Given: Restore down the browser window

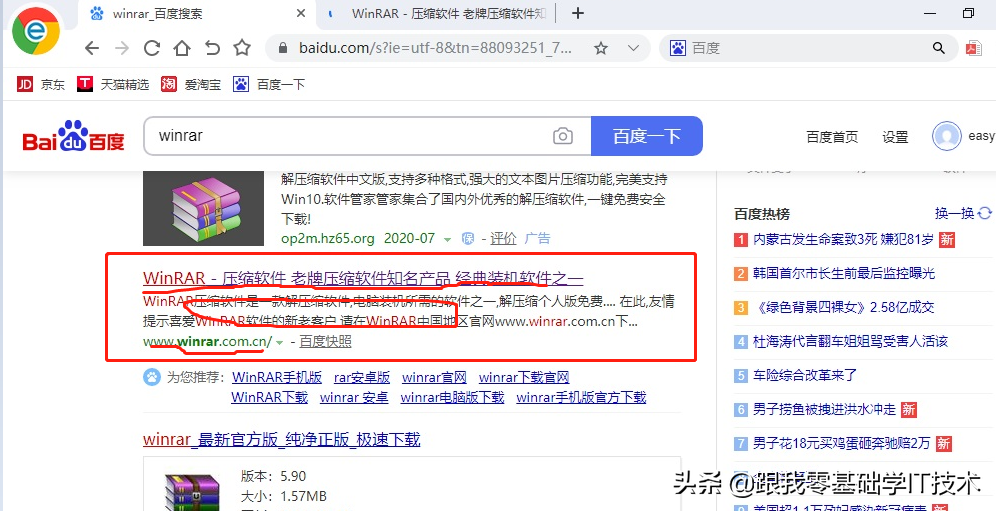Looking at the screenshot, I should 968,13.
